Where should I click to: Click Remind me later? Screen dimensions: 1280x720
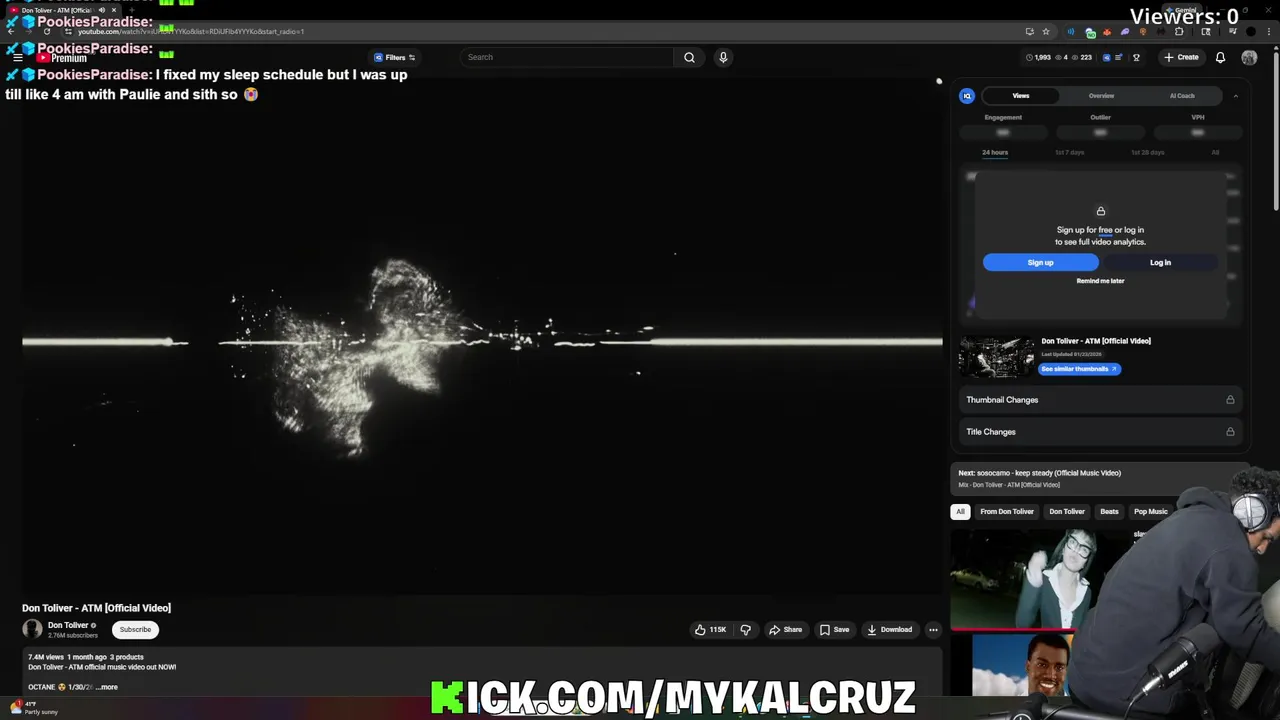(x=1100, y=281)
